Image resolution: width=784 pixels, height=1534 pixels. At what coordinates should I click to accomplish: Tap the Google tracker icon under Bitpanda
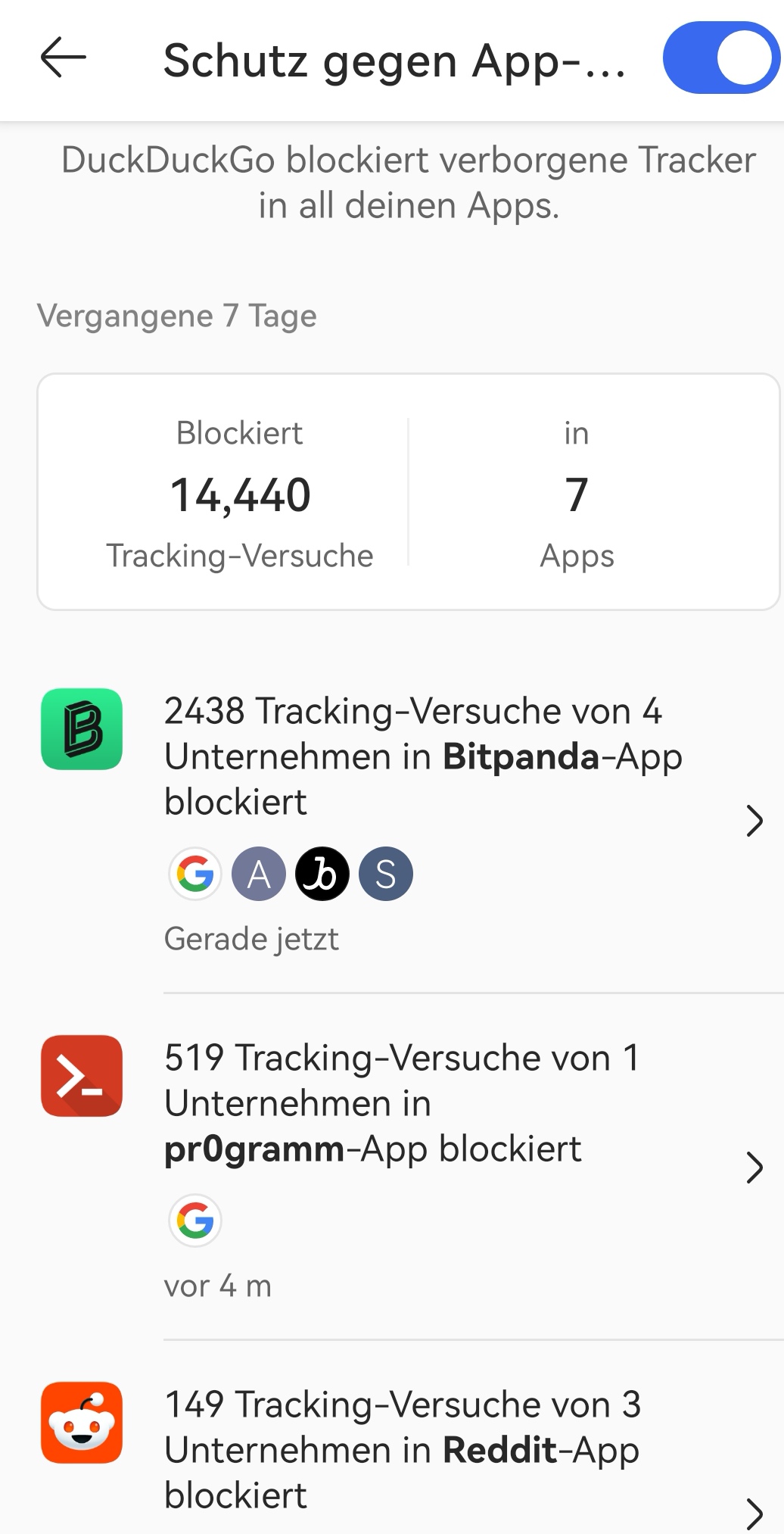pos(195,875)
